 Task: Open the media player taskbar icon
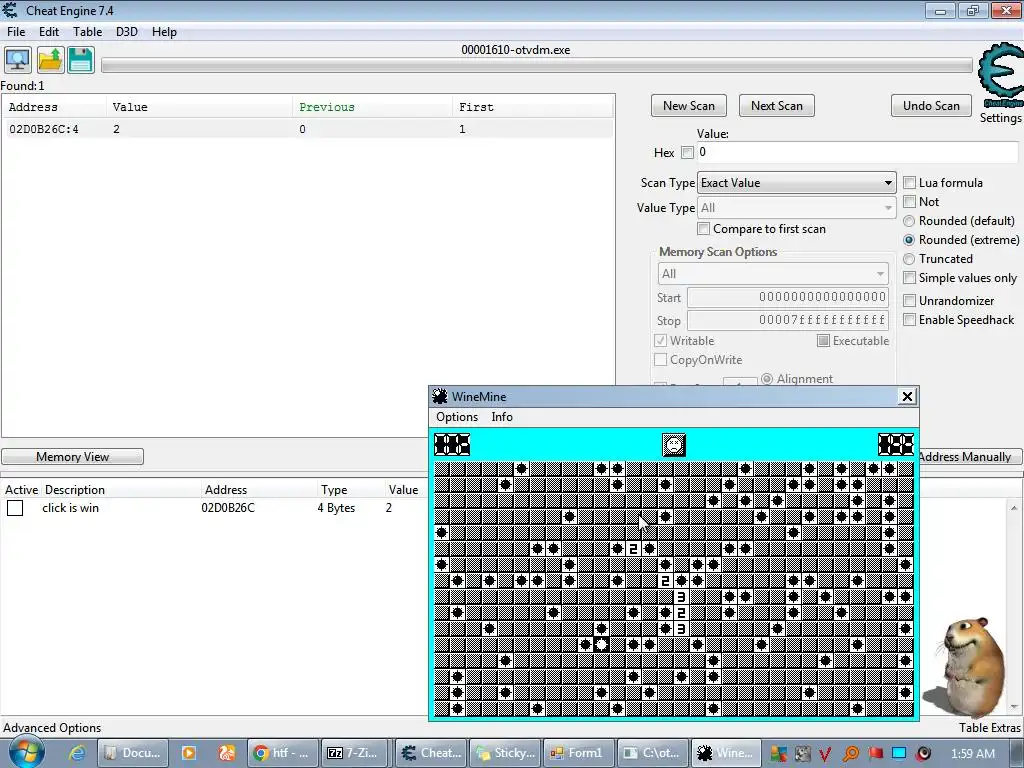pyautogui.click(x=188, y=753)
